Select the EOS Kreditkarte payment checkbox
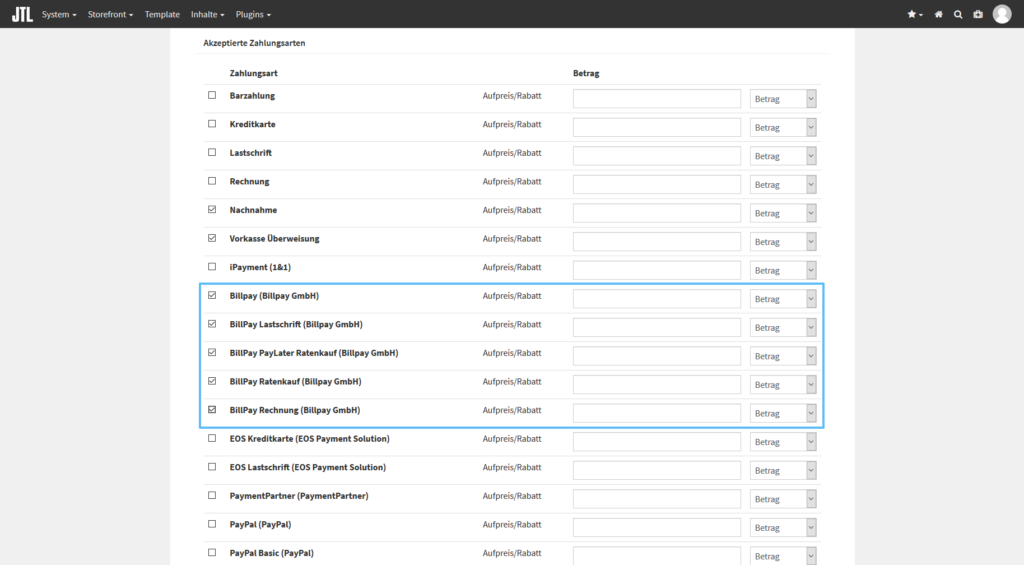 211,439
